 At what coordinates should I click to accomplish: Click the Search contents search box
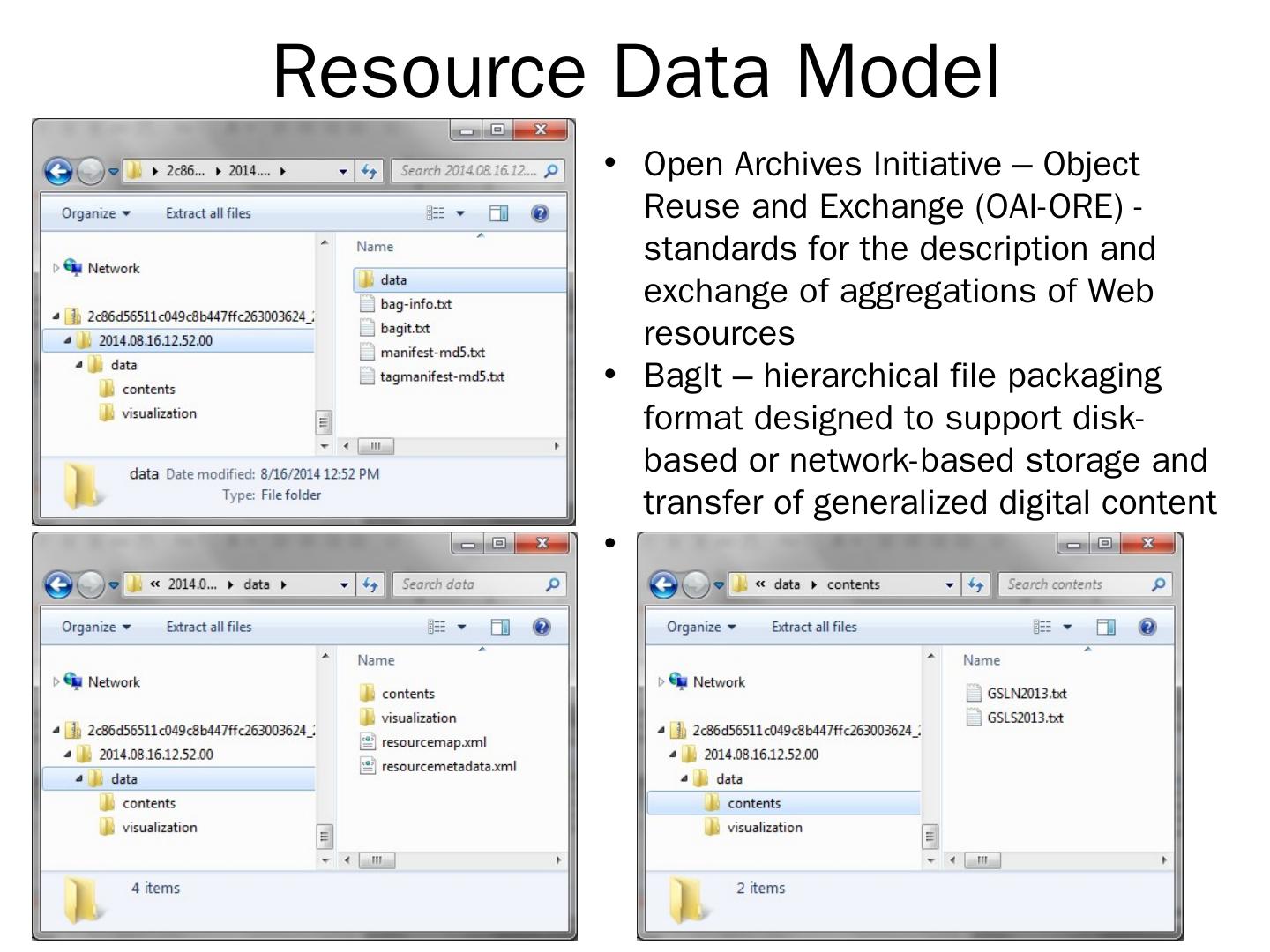click(x=1083, y=584)
